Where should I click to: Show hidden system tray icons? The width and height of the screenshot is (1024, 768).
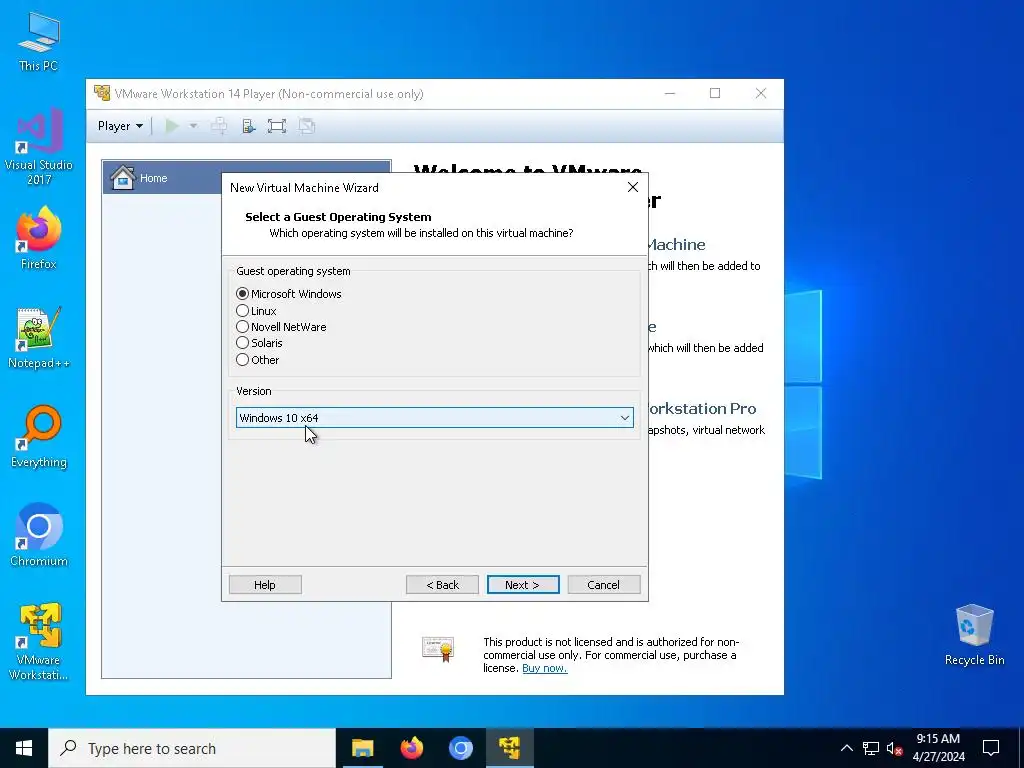846,748
